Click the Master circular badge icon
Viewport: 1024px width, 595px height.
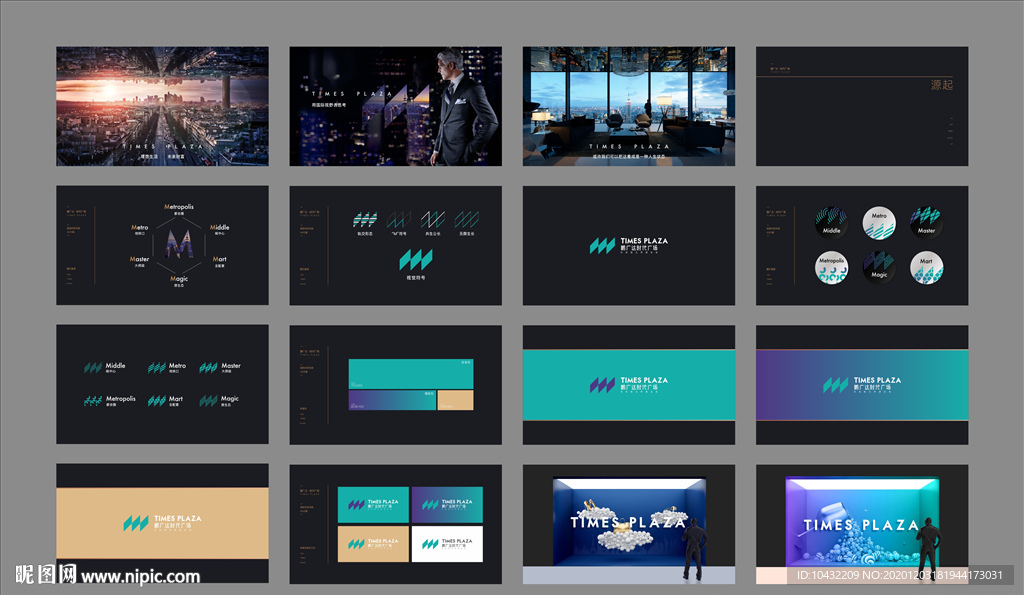coord(926,222)
